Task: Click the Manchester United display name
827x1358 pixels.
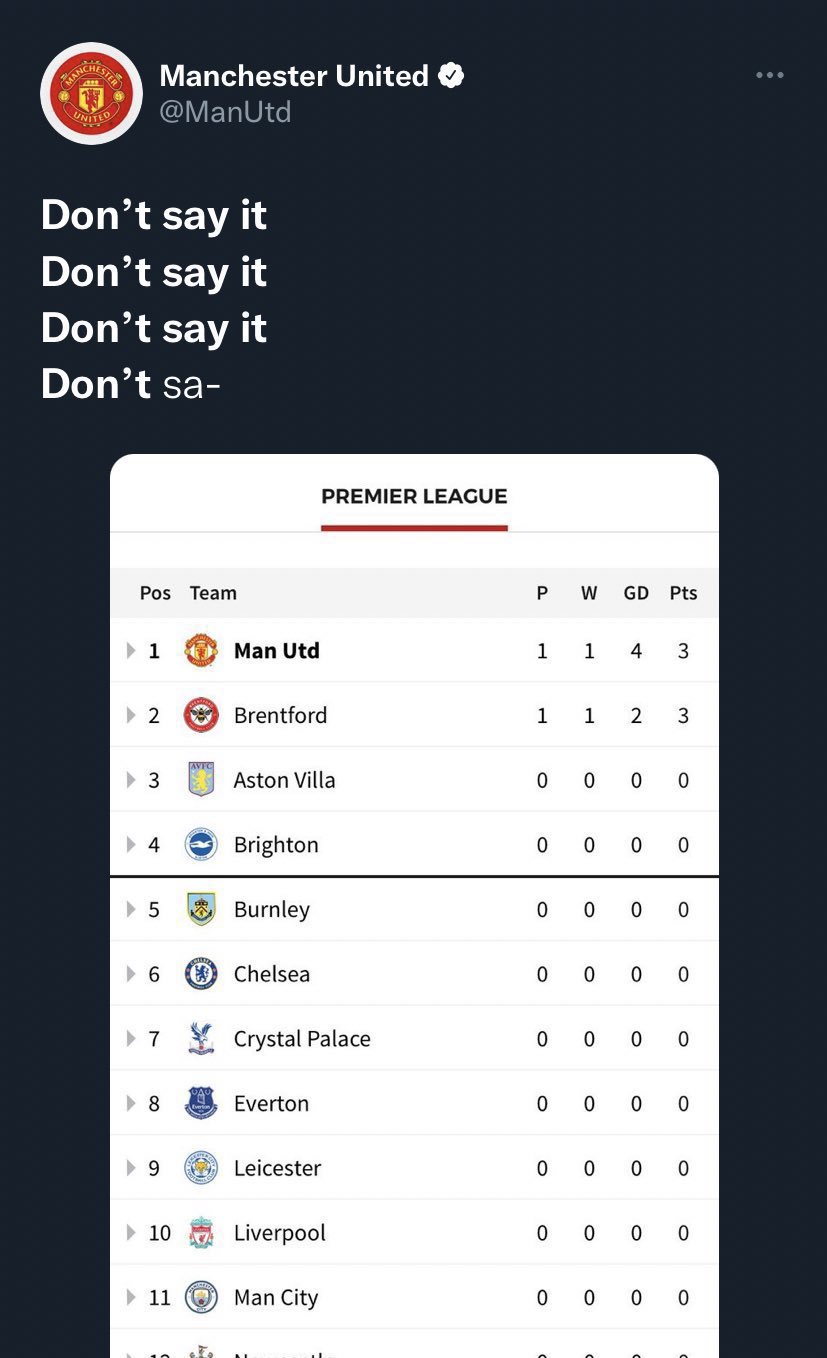Action: click(x=294, y=75)
